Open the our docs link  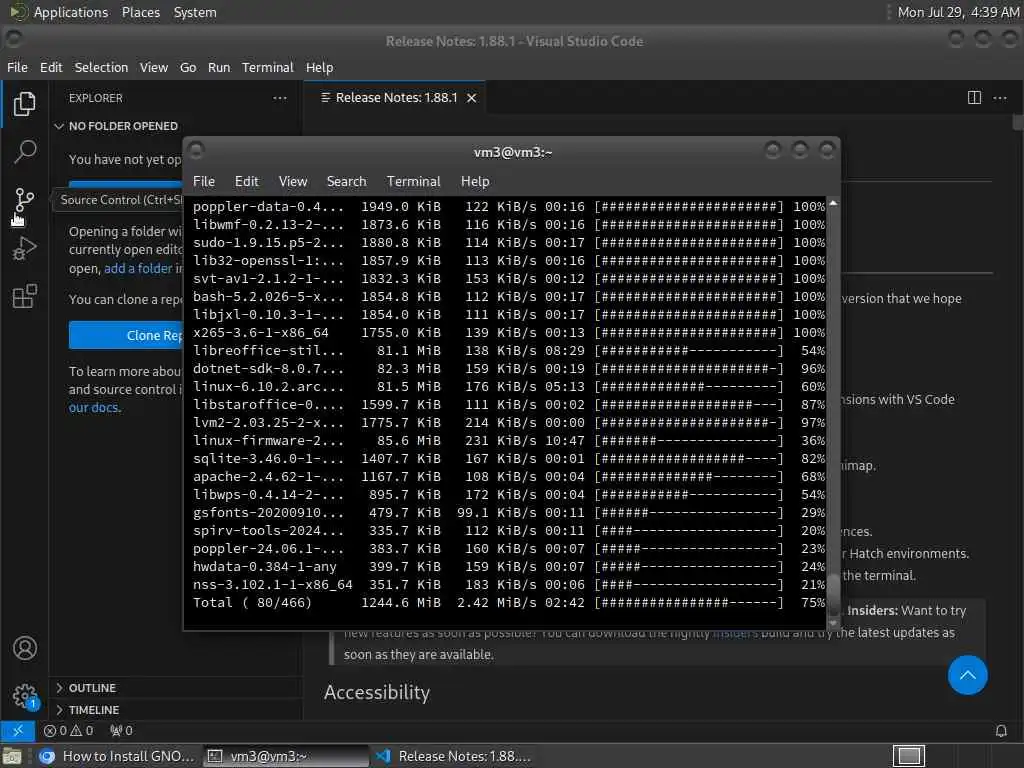click(94, 408)
